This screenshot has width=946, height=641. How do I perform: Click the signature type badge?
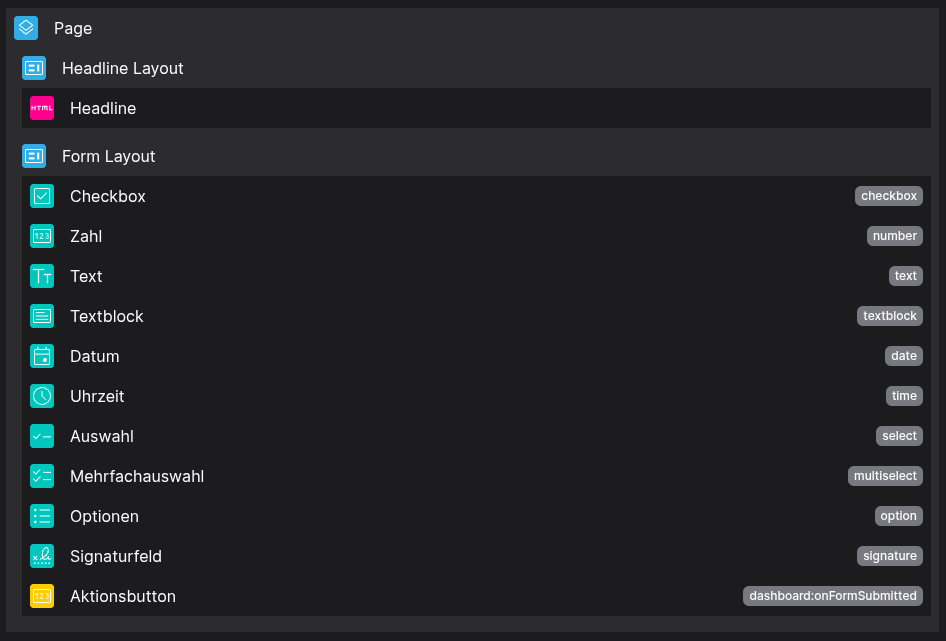pos(889,556)
